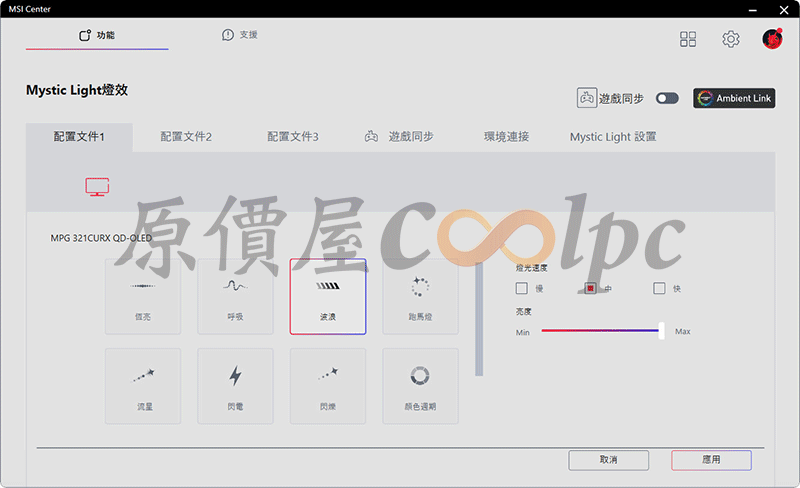Check the slow (慢) light speed box

(x=521, y=288)
